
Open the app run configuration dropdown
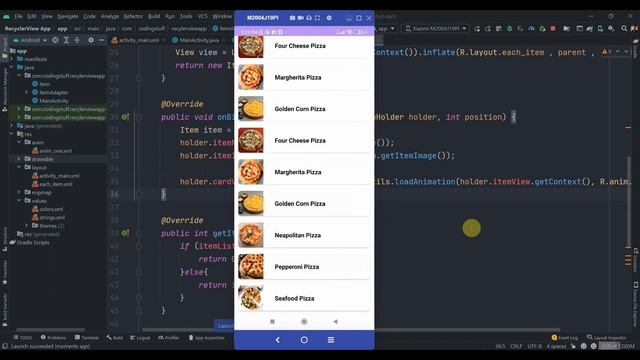386,28
